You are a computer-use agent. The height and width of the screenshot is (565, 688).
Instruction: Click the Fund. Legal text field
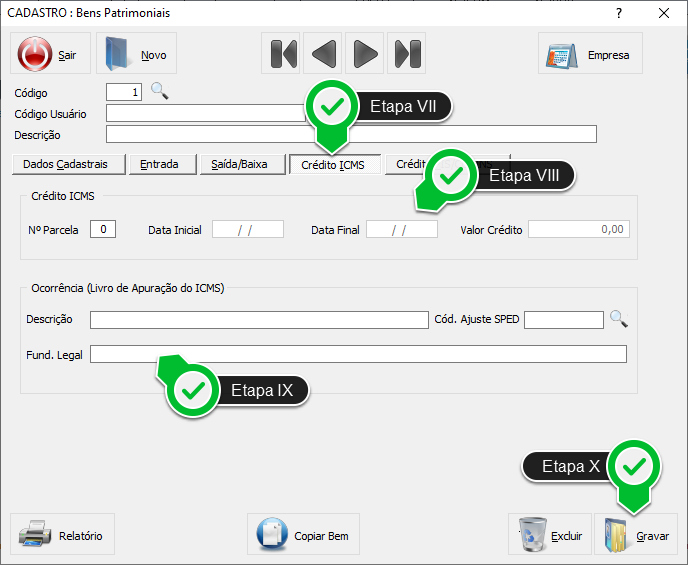click(x=358, y=354)
